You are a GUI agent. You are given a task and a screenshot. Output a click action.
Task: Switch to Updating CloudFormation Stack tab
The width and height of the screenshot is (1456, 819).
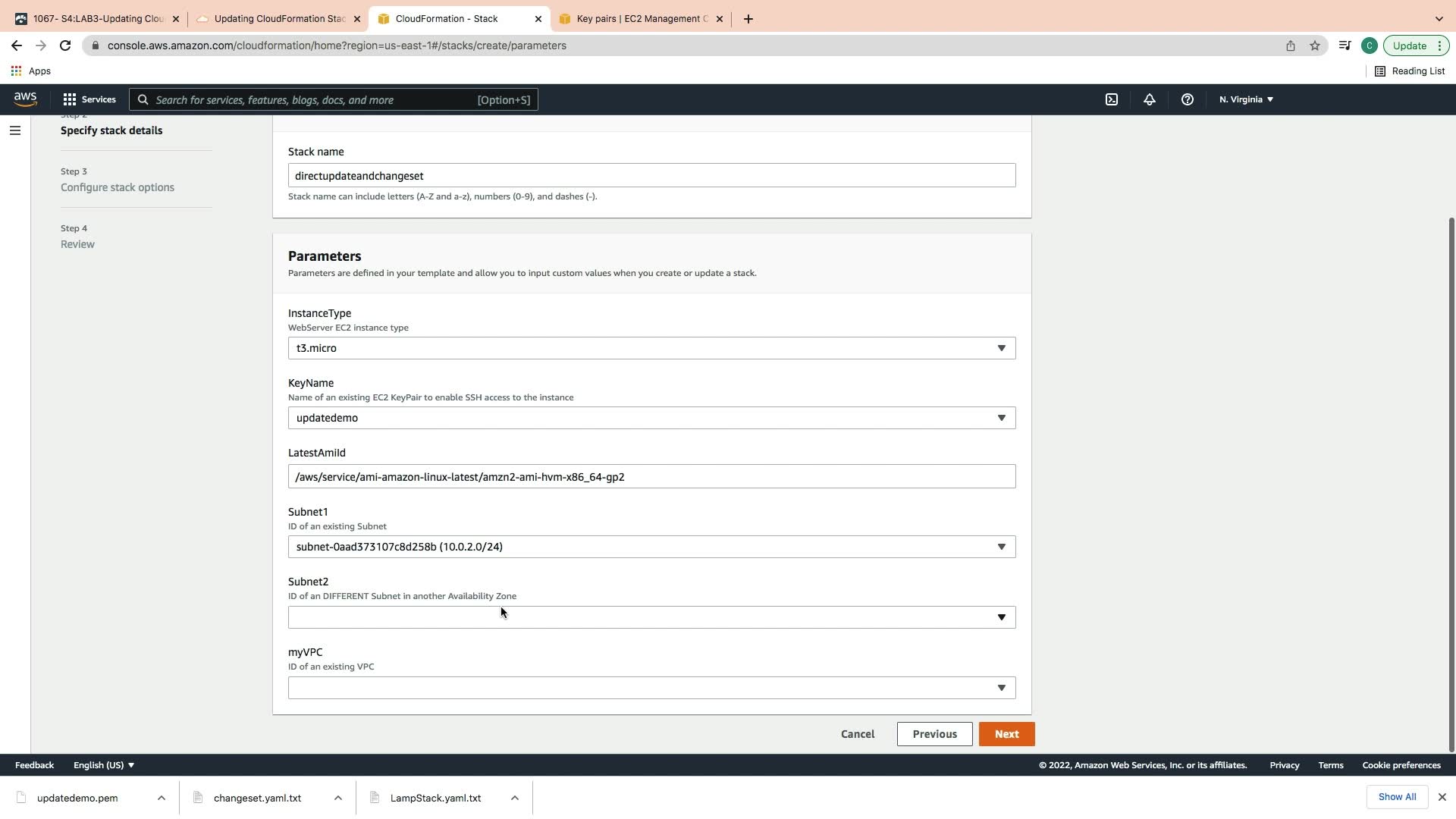(278, 19)
